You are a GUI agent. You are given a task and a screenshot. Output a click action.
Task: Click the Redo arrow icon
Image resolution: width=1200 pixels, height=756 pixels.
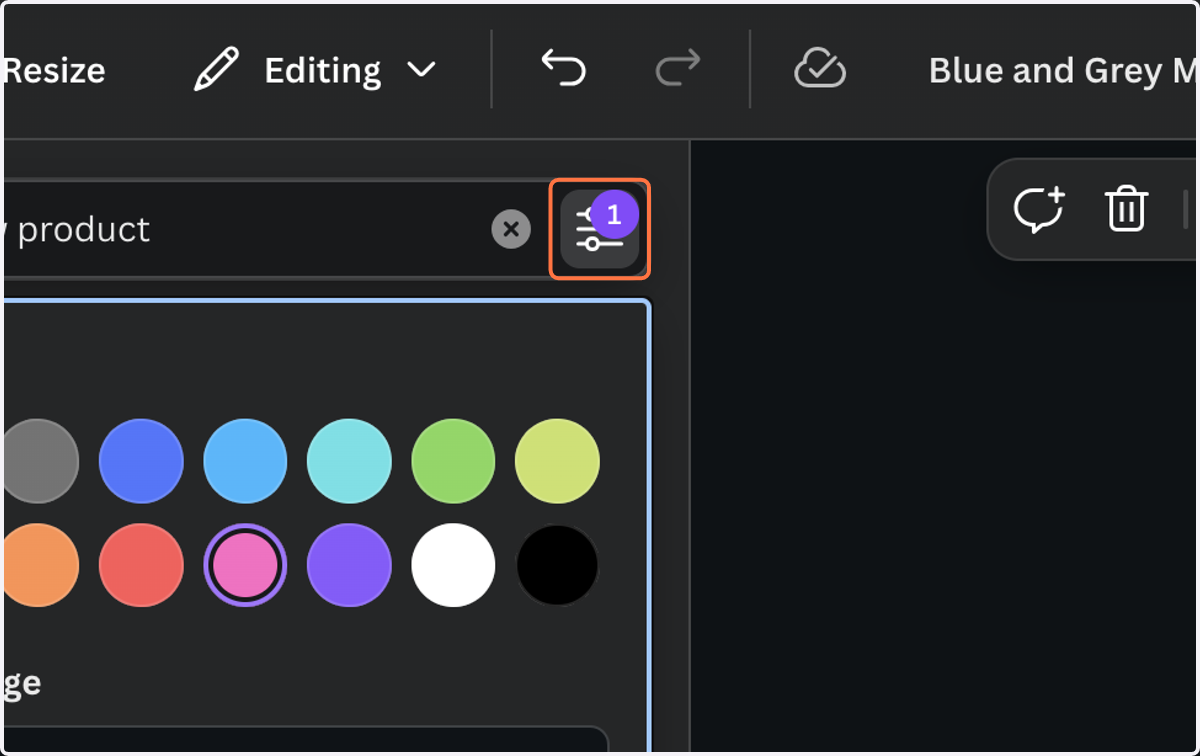677,70
